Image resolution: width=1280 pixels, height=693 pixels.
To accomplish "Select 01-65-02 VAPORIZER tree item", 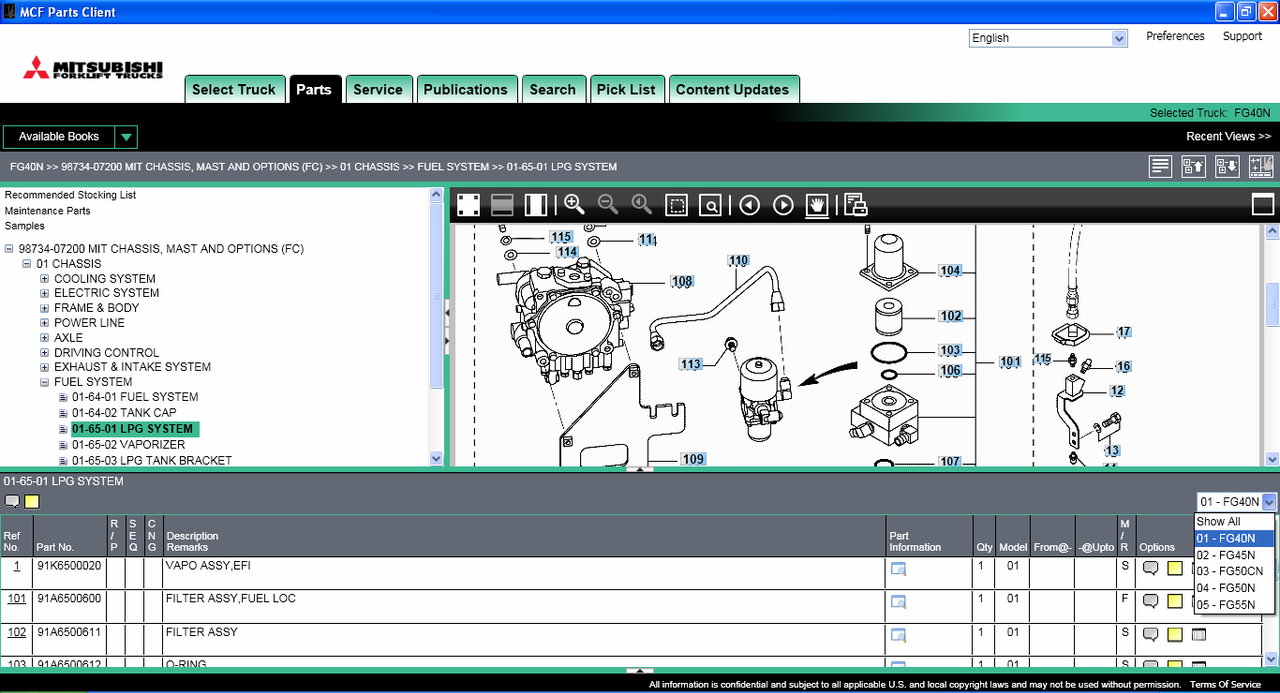I will [x=128, y=444].
